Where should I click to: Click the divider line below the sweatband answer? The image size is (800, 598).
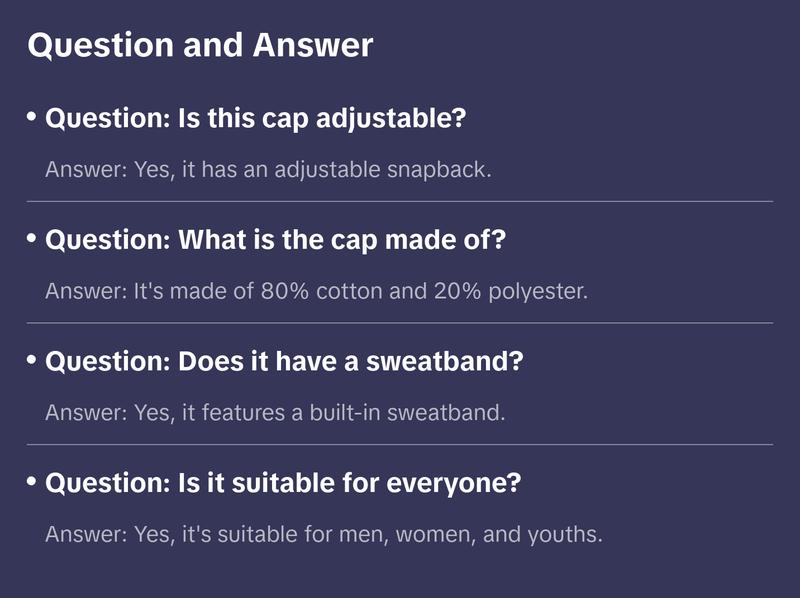tap(400, 444)
